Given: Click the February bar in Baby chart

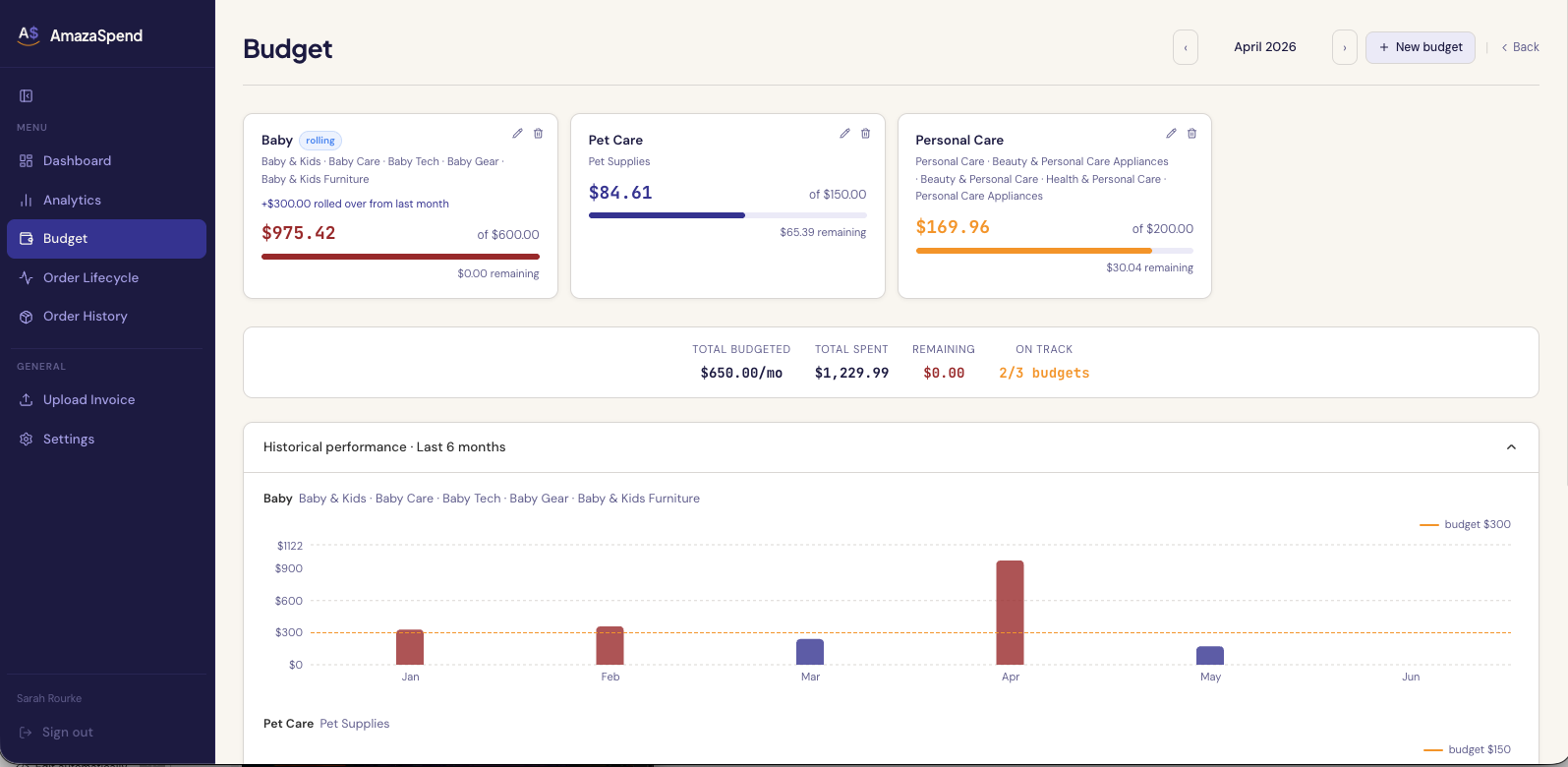Looking at the screenshot, I should click(610, 645).
